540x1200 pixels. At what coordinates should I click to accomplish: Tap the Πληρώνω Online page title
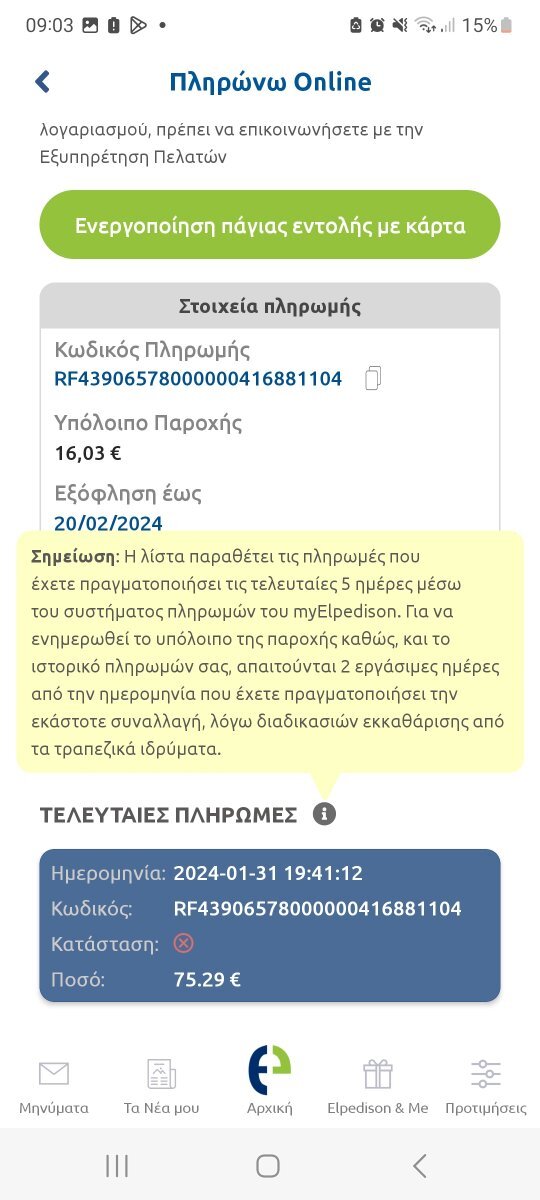tap(270, 82)
